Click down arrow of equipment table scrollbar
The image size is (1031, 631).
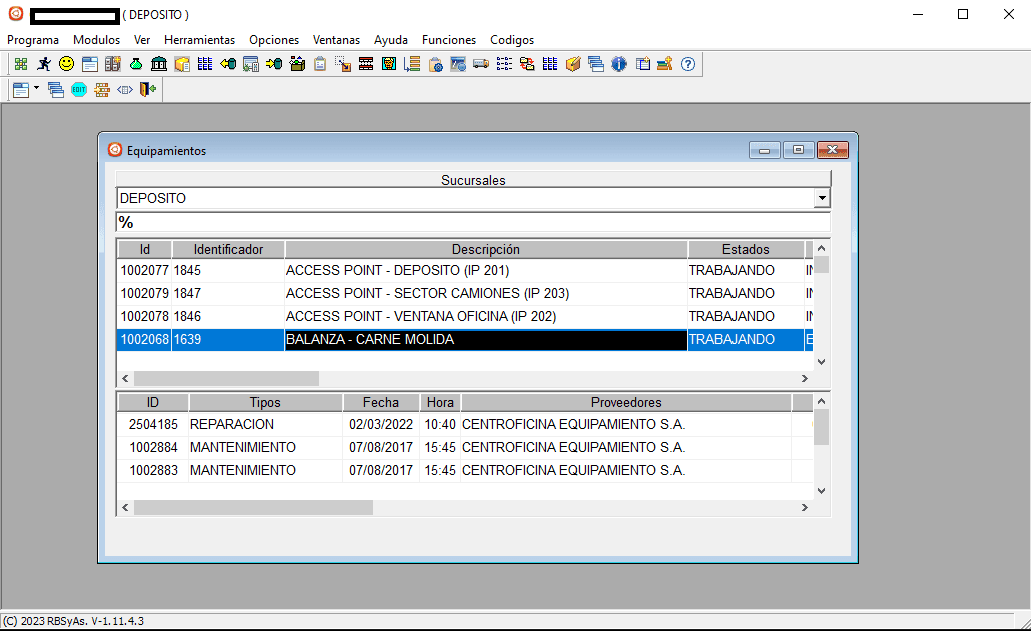[821, 362]
